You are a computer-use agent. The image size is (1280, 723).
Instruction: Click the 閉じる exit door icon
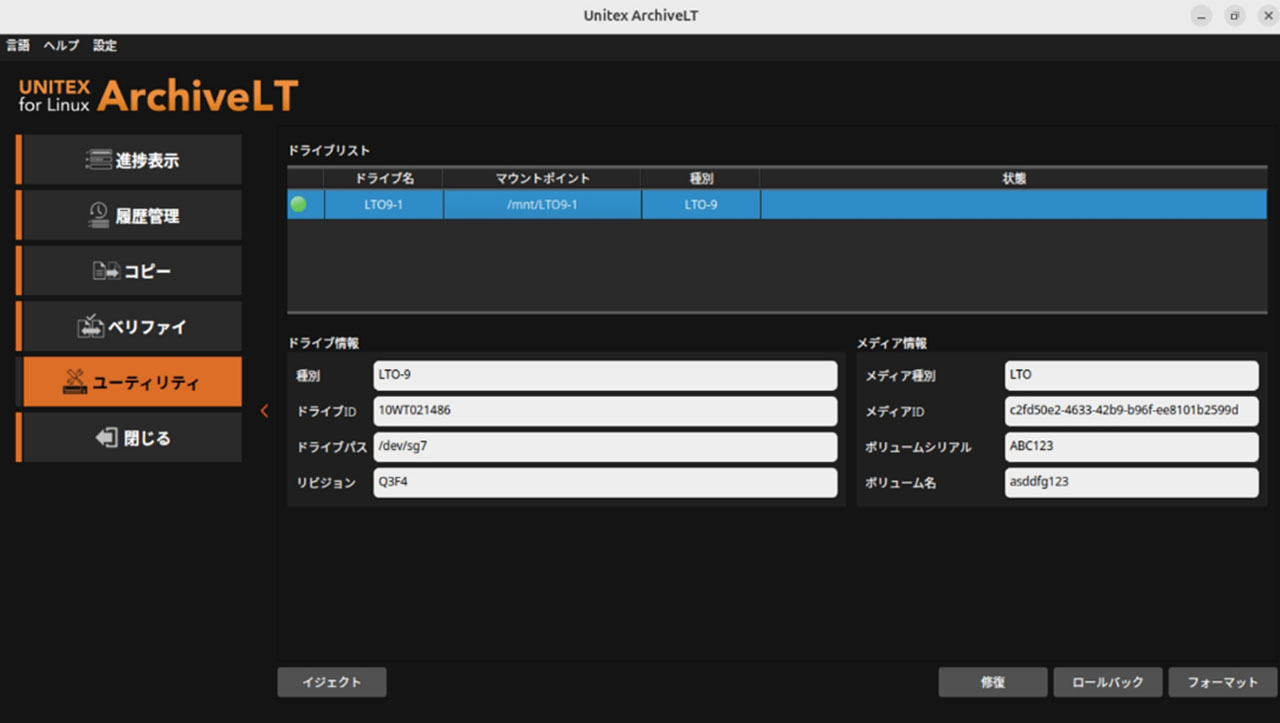tap(106, 438)
